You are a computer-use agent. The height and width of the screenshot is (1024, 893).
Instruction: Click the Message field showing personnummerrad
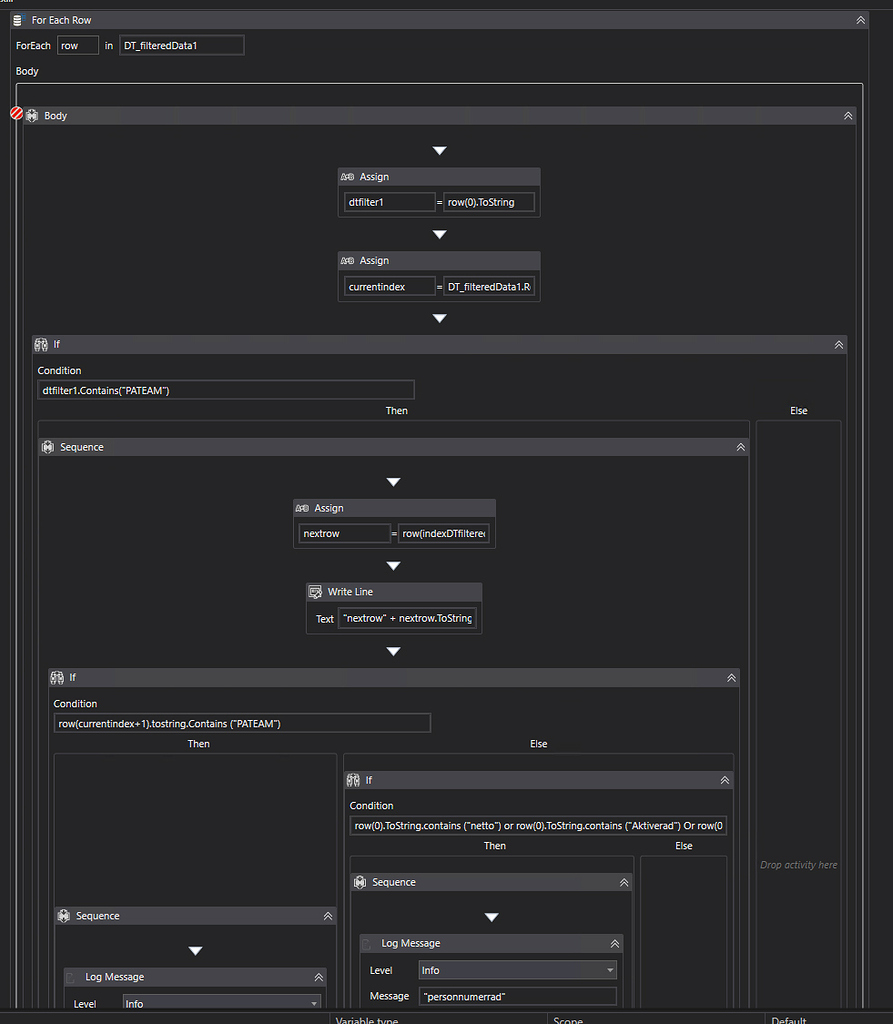[x=517, y=996]
